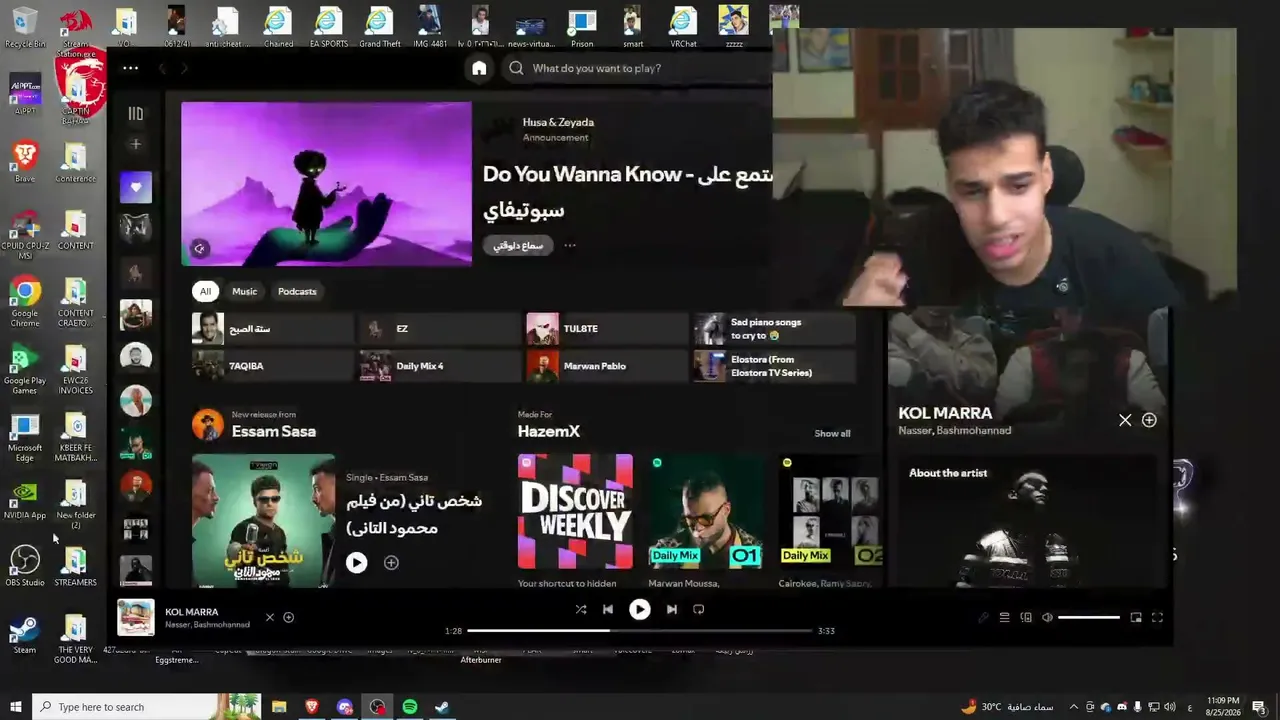Click the Spotify search field
Screen dimensions: 1280x720
tap(640, 68)
